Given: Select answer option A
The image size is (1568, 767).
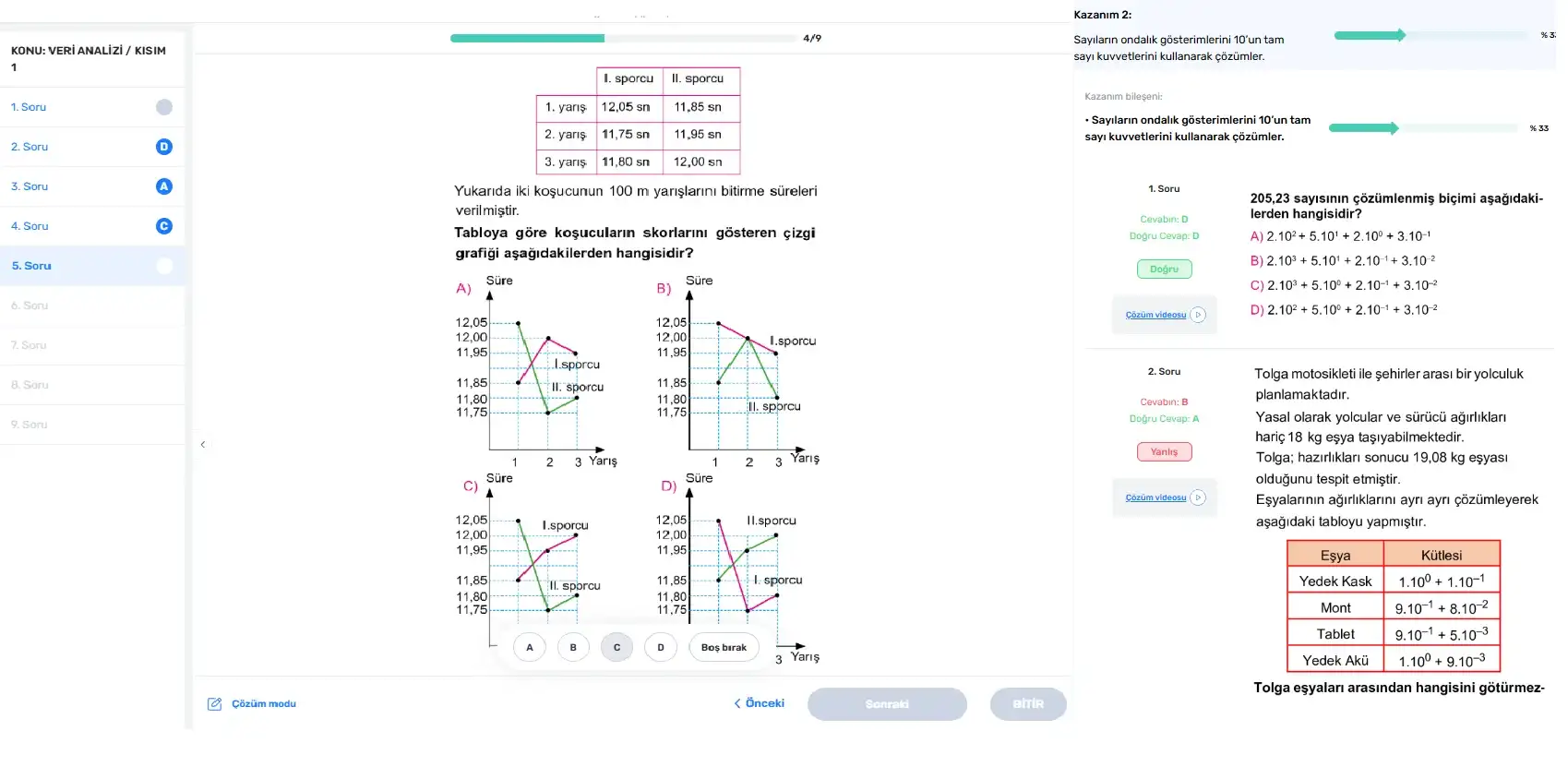Looking at the screenshot, I should tap(530, 648).
